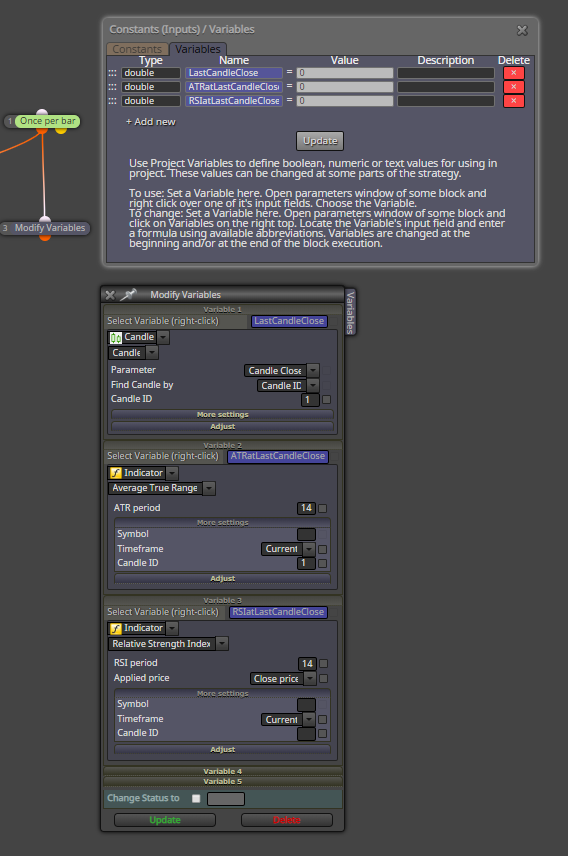Click Description field of RSIatLastCandleClose row
568x856 pixels.
pos(446,101)
